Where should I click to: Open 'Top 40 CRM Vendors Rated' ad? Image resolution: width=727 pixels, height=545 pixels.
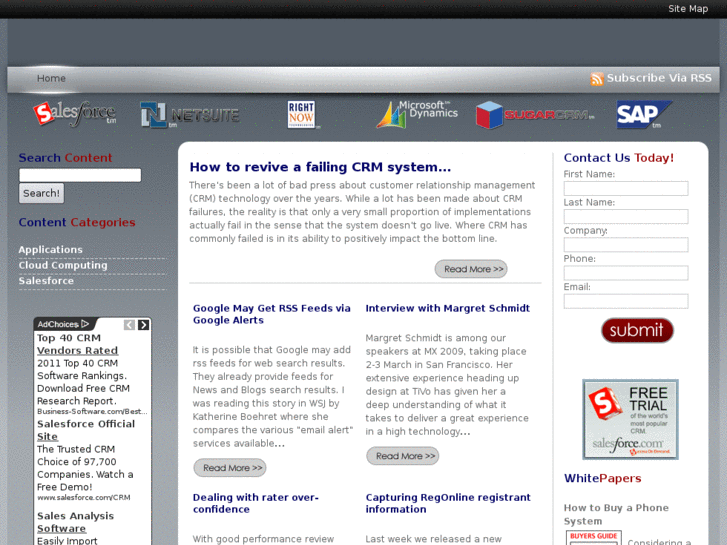tap(77, 344)
